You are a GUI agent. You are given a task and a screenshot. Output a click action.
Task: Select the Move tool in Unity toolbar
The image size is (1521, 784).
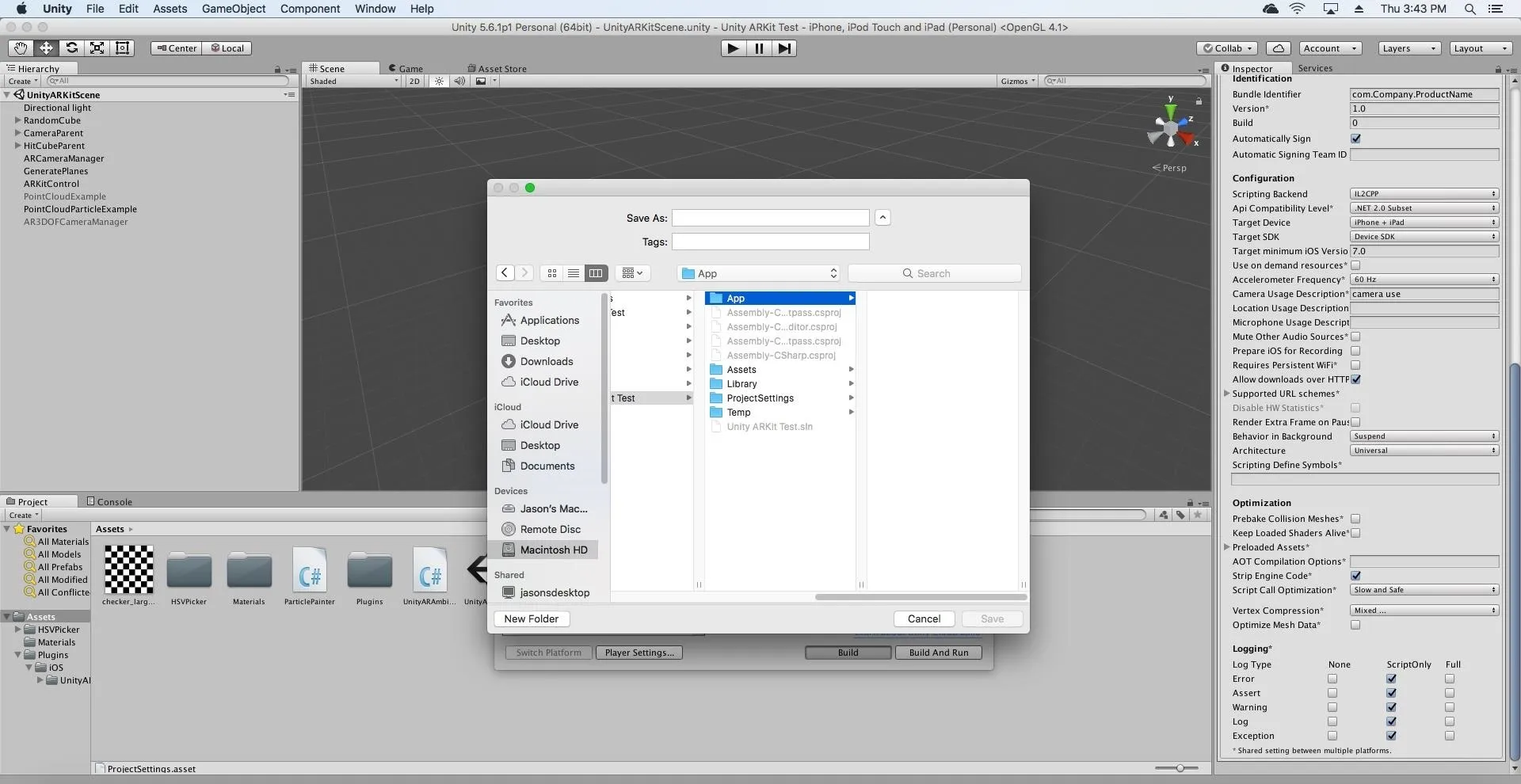coord(46,48)
